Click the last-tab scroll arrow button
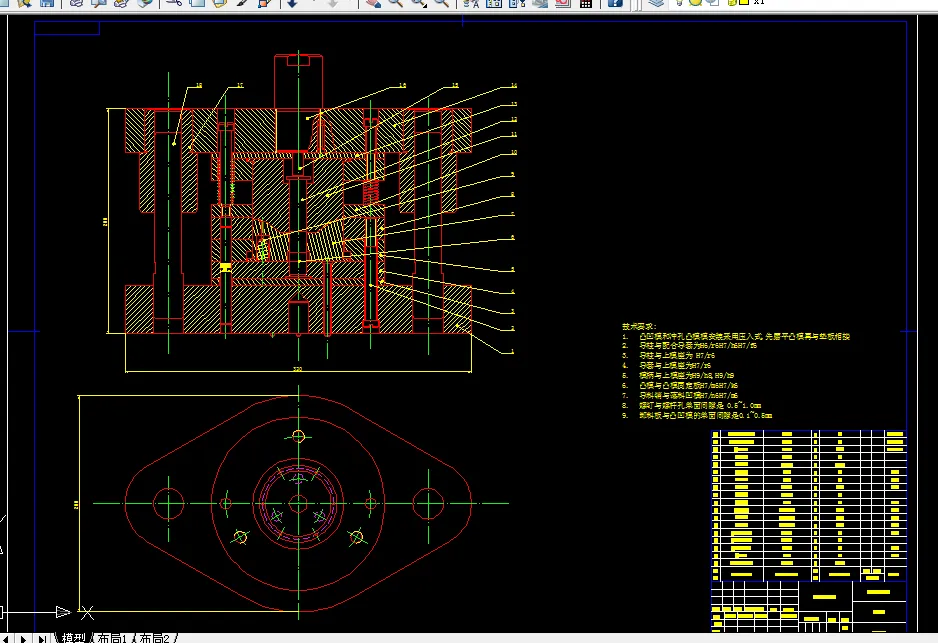 (x=41, y=638)
